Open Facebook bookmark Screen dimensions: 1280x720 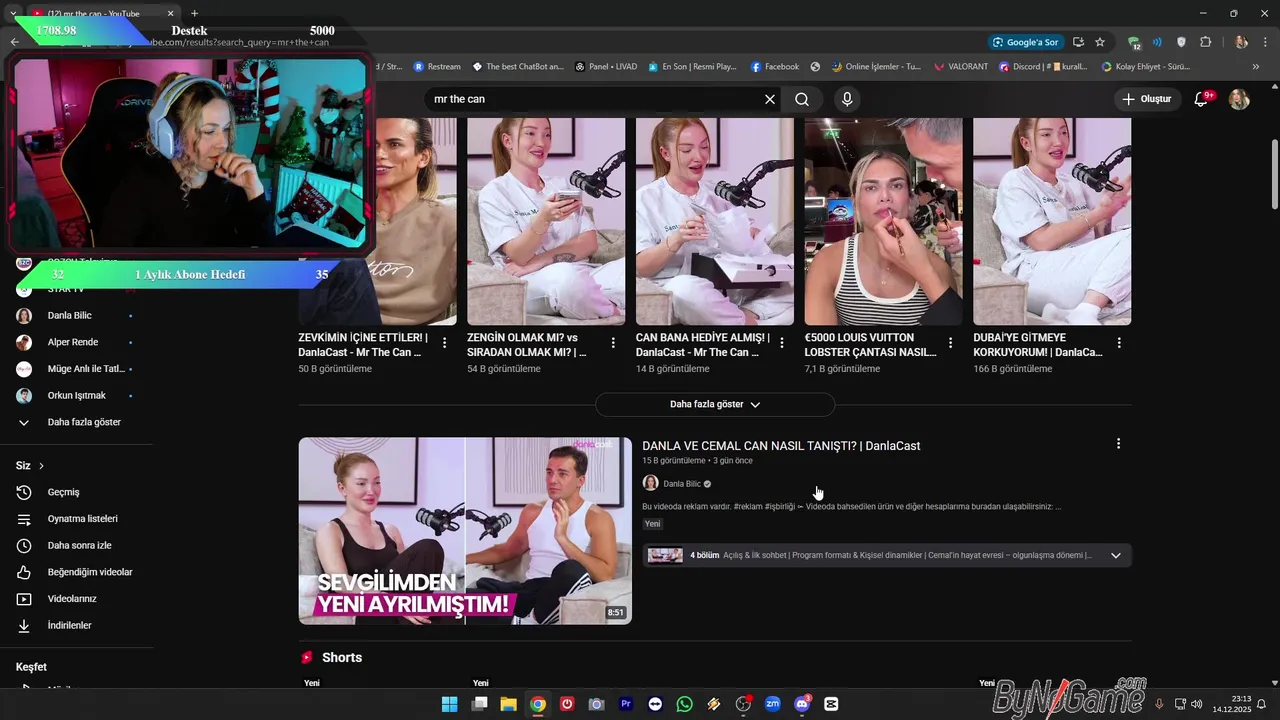coord(774,67)
